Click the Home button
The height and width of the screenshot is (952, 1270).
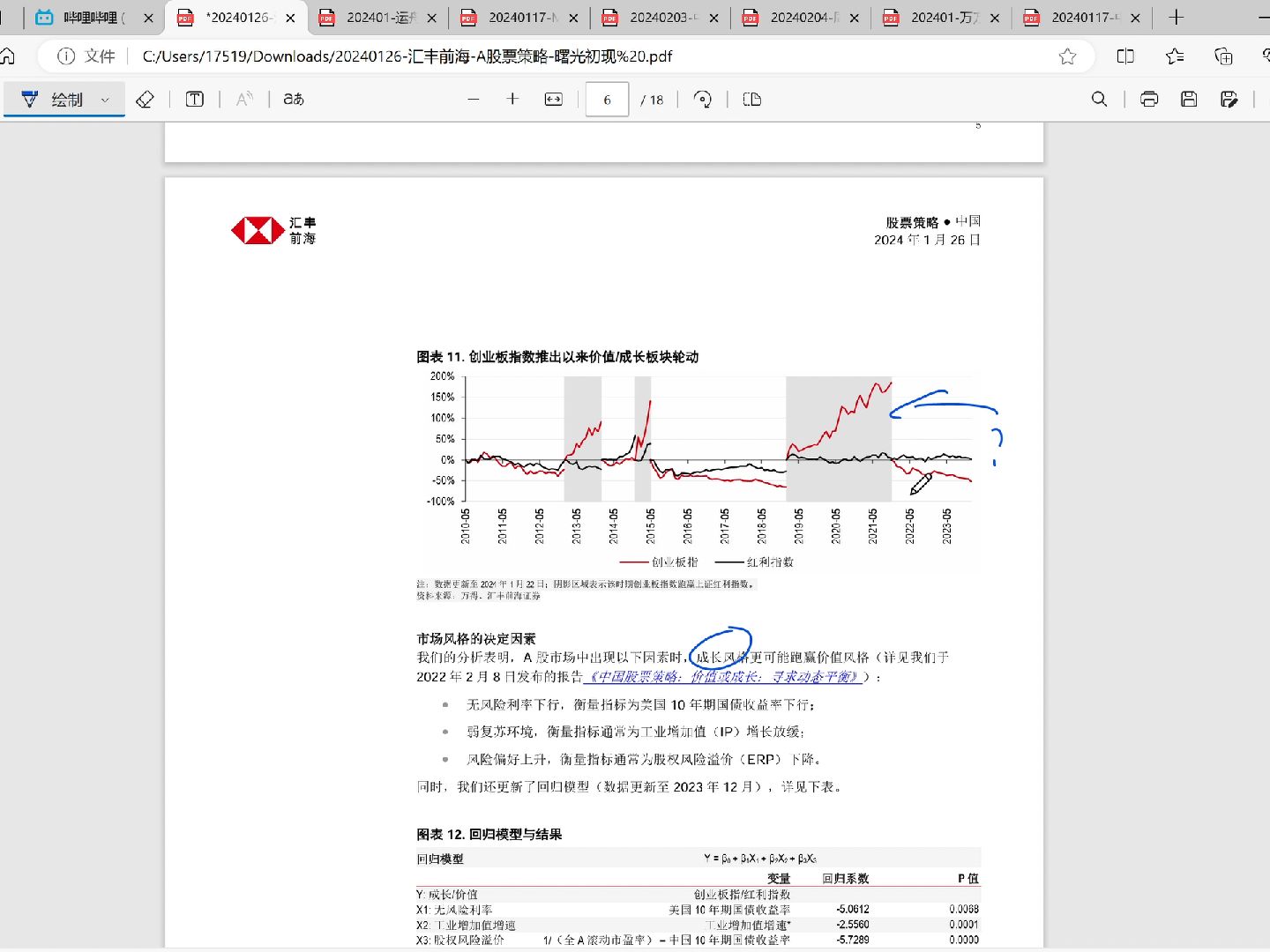[8, 56]
